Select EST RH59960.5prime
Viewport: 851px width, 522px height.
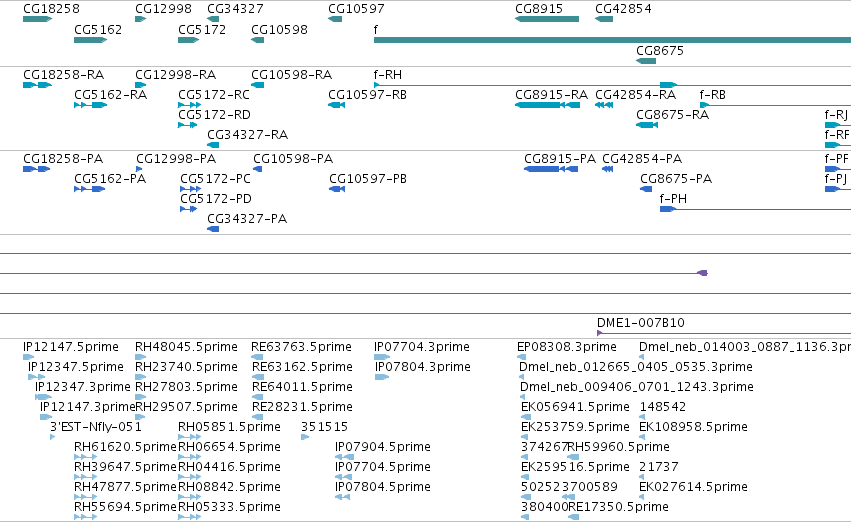click(x=618, y=447)
